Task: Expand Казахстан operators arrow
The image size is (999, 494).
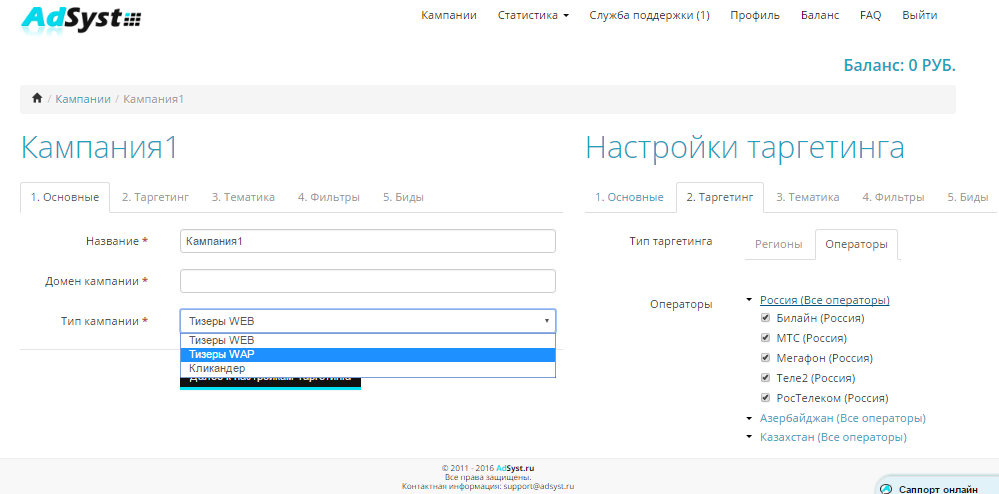Action: tap(748, 438)
